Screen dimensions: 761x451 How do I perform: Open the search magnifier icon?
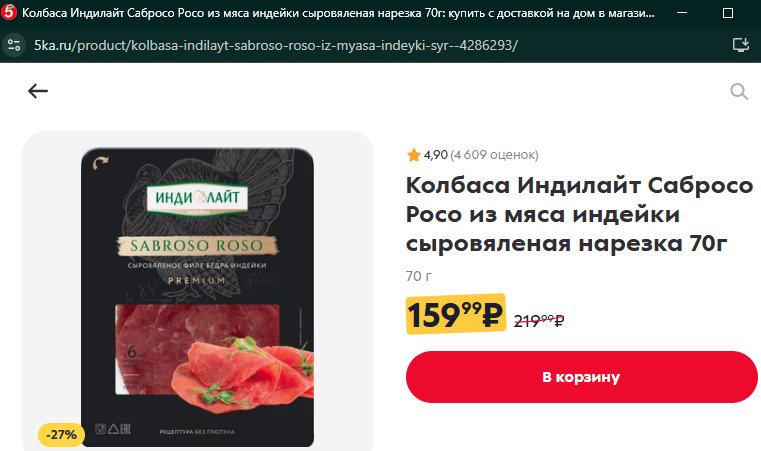739,91
